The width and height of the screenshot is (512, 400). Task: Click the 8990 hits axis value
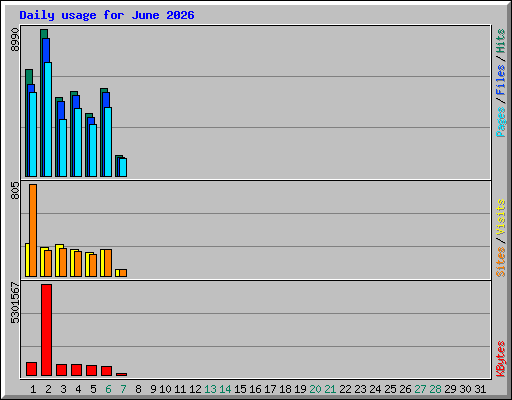click(15, 40)
